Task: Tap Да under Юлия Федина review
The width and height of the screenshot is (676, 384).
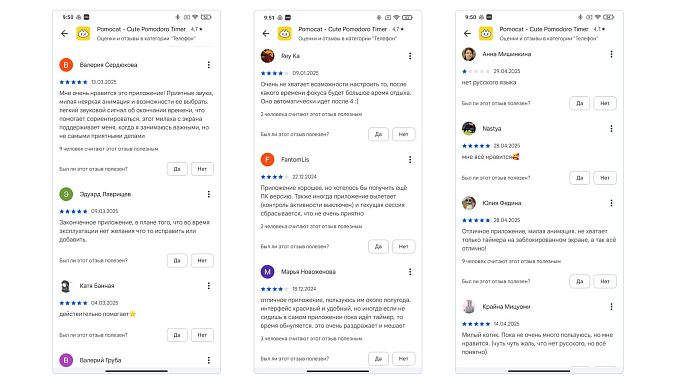Action: pos(580,281)
